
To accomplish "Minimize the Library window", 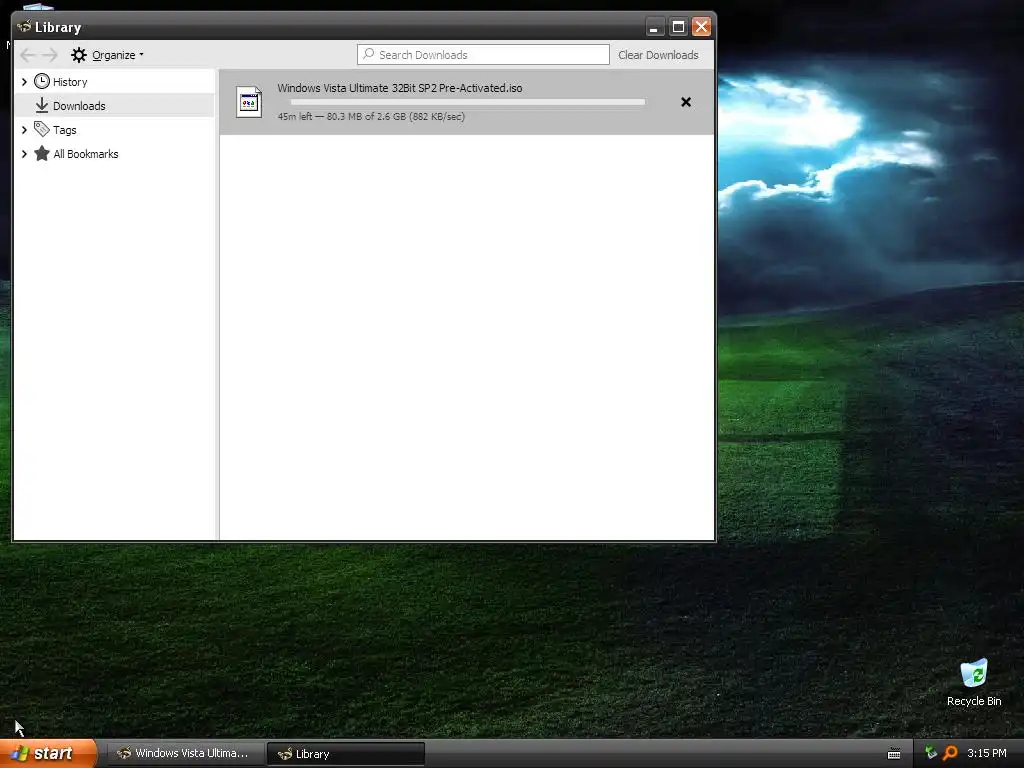I will [x=655, y=27].
